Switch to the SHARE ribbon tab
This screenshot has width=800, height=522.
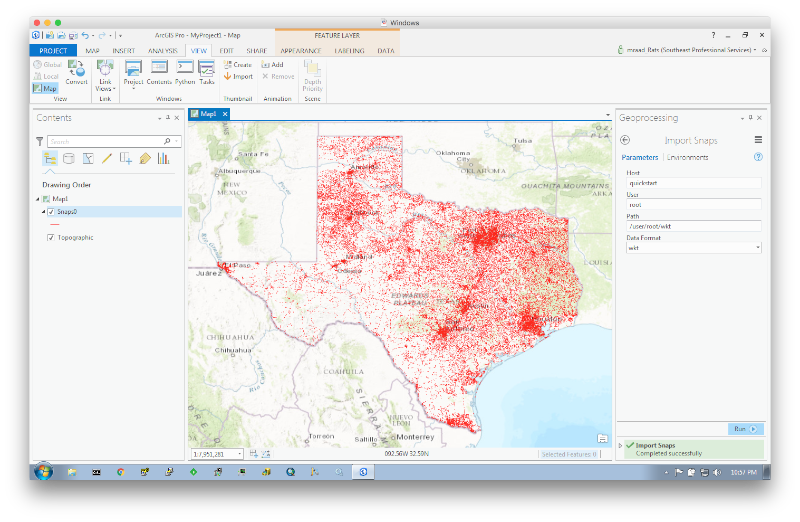point(257,51)
